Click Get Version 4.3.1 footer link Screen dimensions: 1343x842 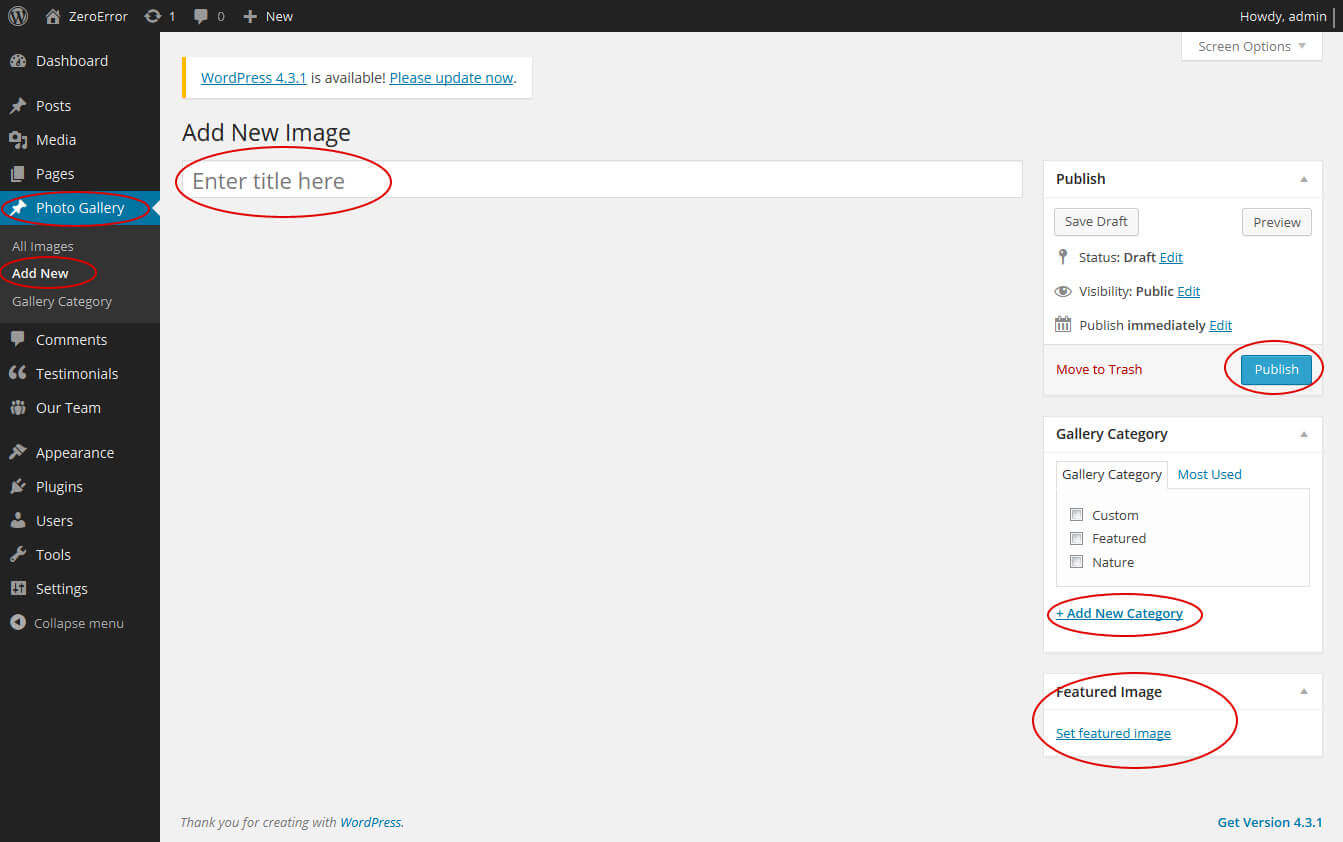[1270, 822]
